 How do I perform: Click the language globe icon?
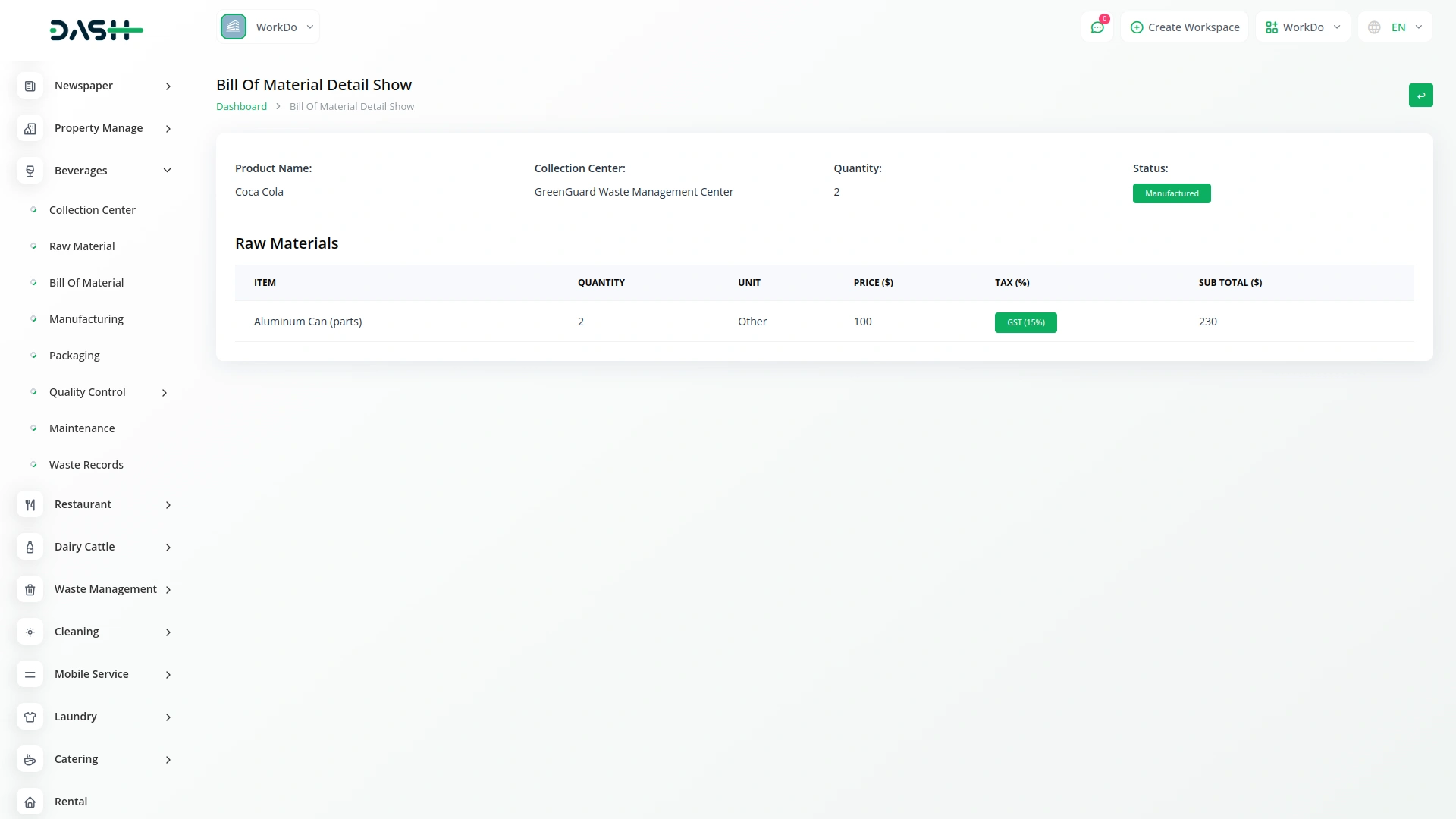[1374, 27]
